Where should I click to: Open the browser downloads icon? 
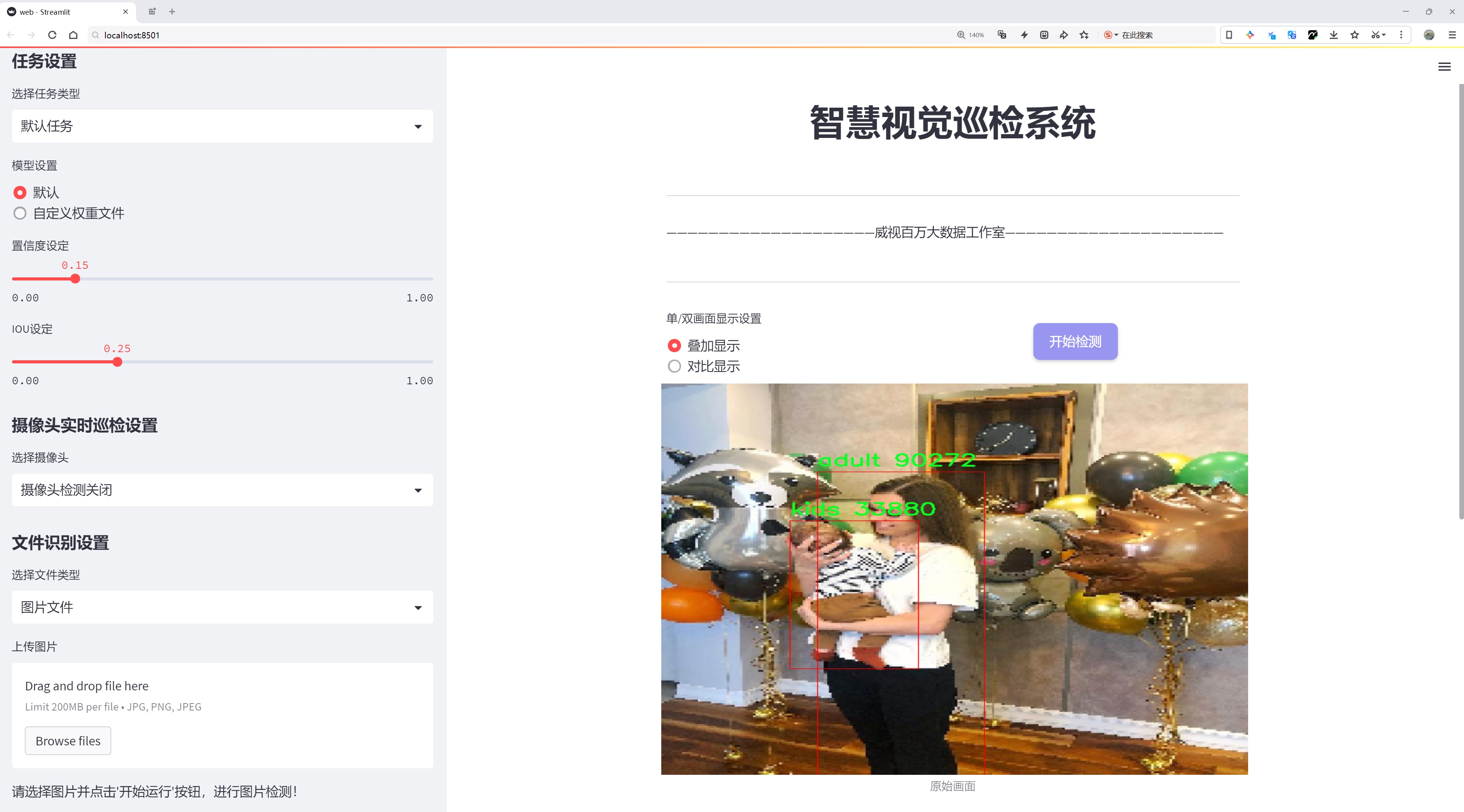[x=1334, y=34]
